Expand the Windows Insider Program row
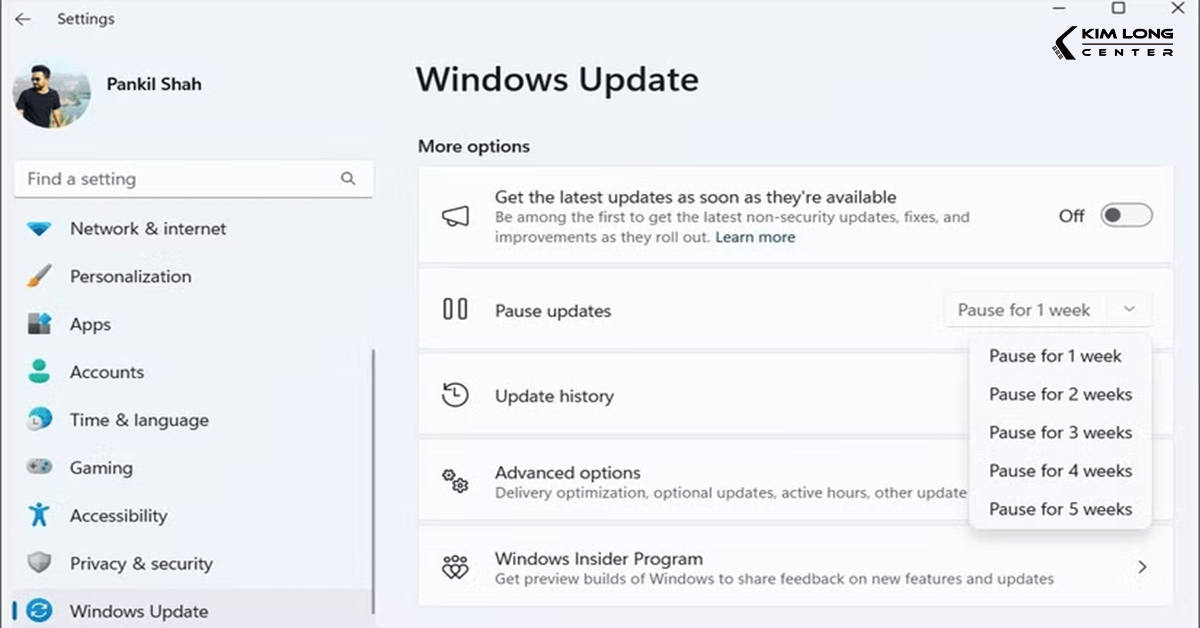The image size is (1200, 628). coord(1141,566)
